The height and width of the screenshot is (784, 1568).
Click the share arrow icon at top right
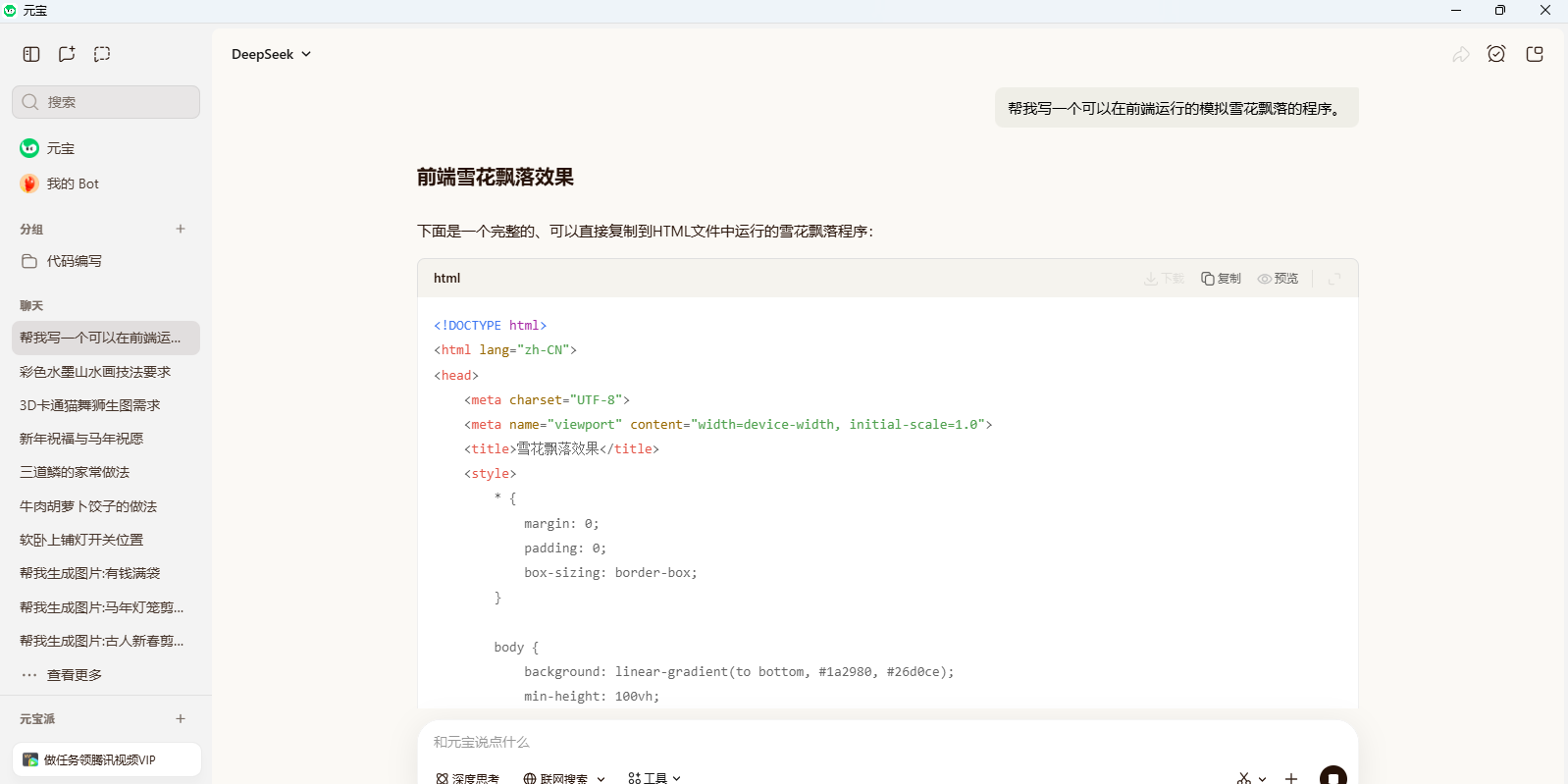tap(1460, 54)
